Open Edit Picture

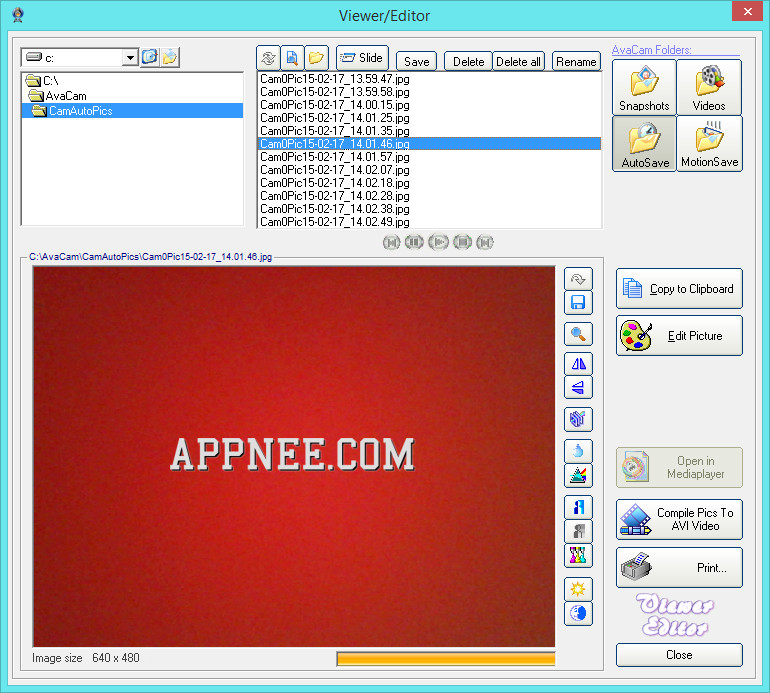click(x=679, y=336)
